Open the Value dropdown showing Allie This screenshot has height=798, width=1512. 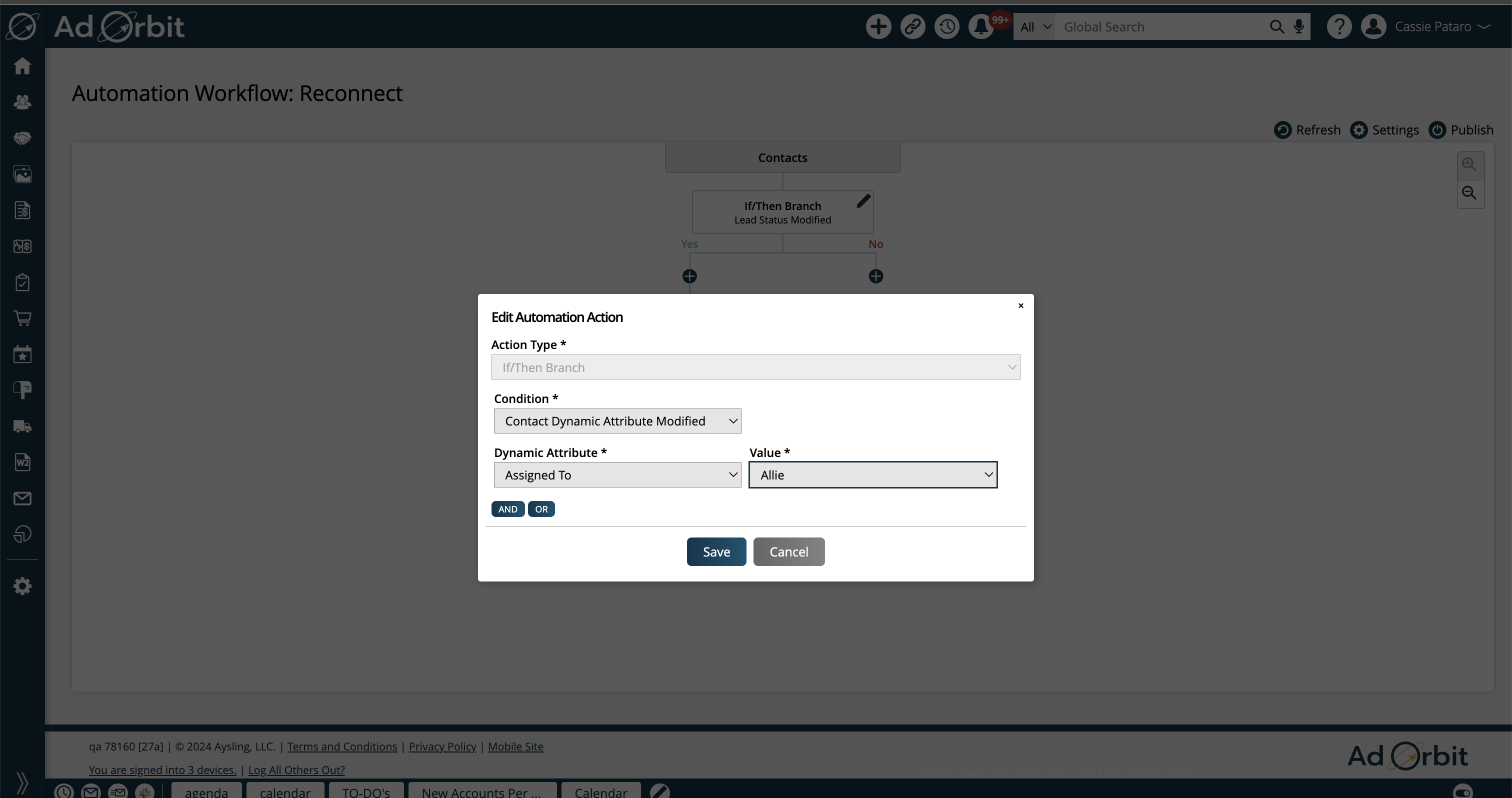tap(873, 474)
